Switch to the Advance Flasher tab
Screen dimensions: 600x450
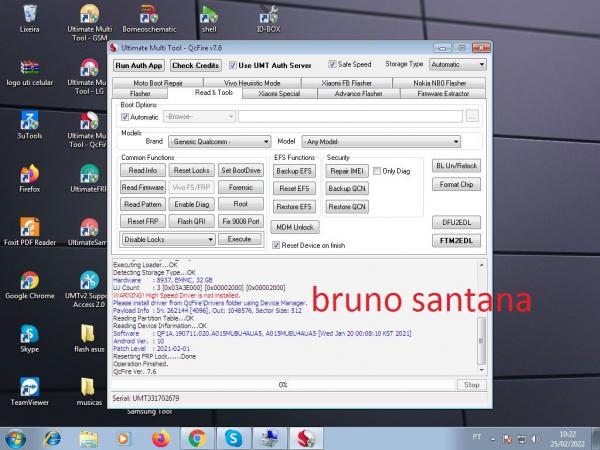tap(359, 93)
